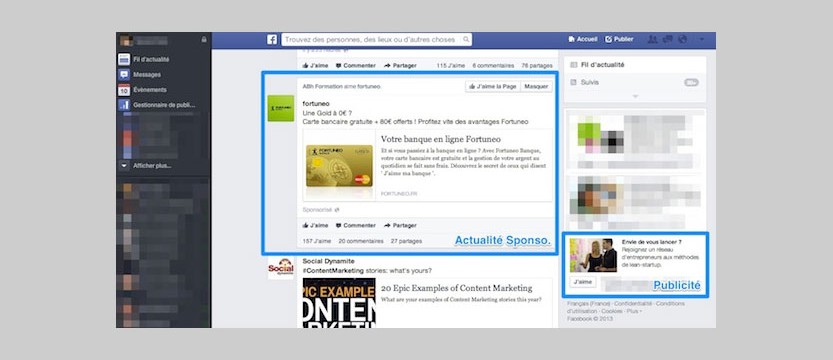Open Messages in the left sidebar

pos(147,75)
